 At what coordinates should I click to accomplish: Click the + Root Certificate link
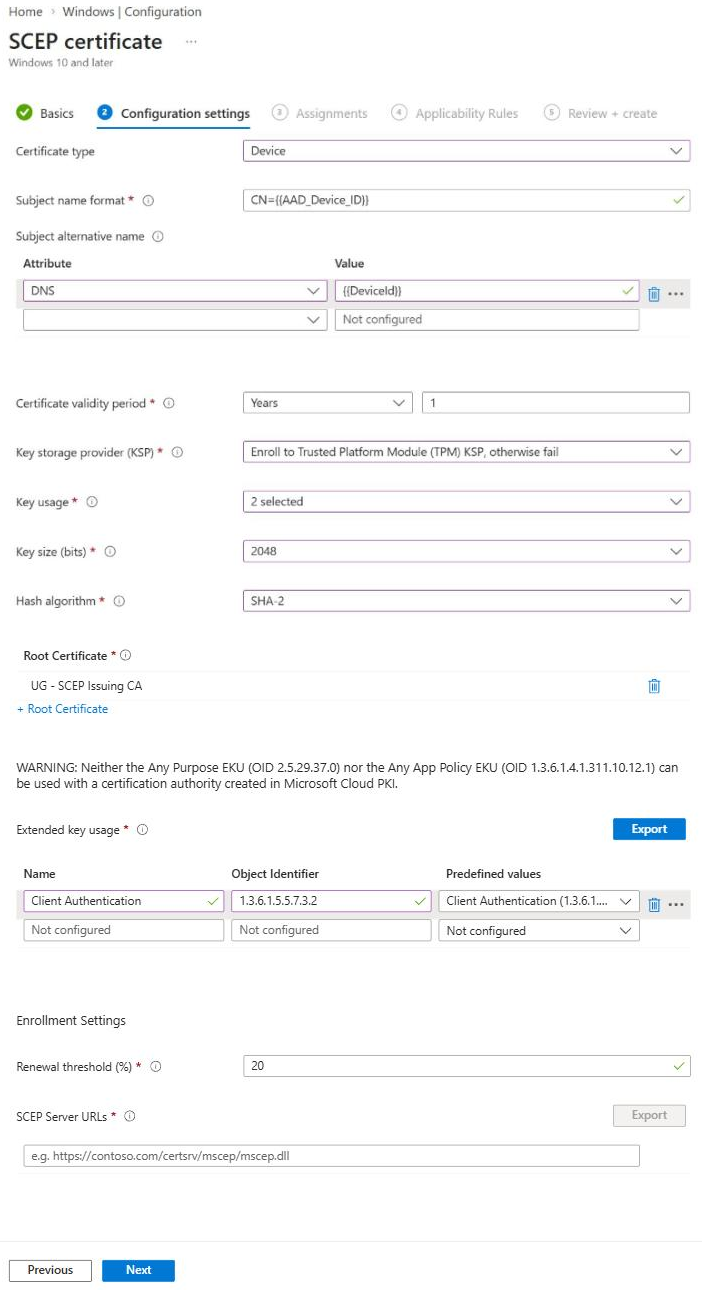point(62,709)
